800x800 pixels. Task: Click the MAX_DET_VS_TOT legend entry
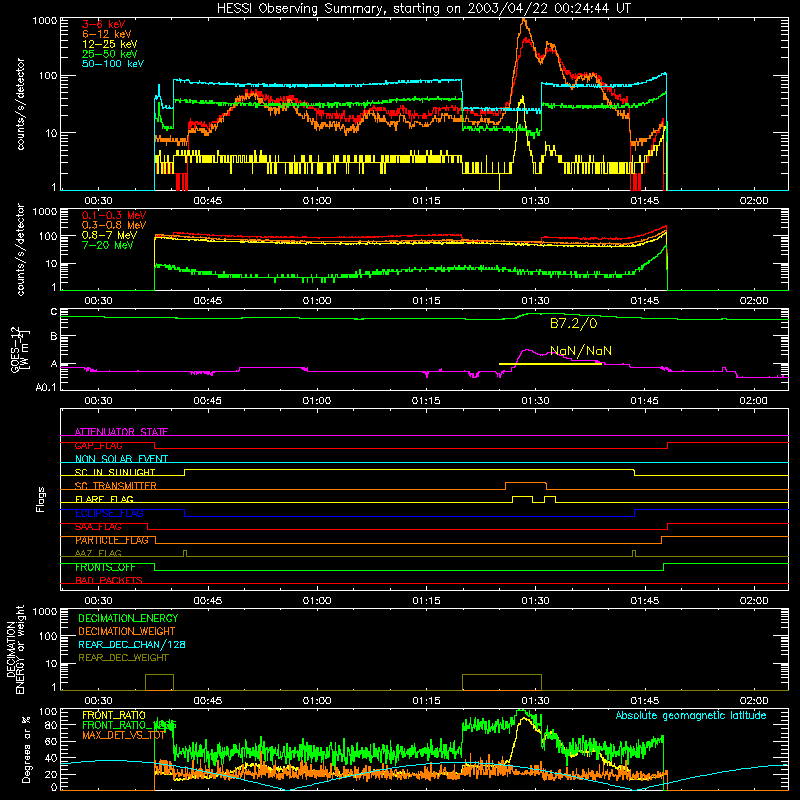tap(123, 735)
